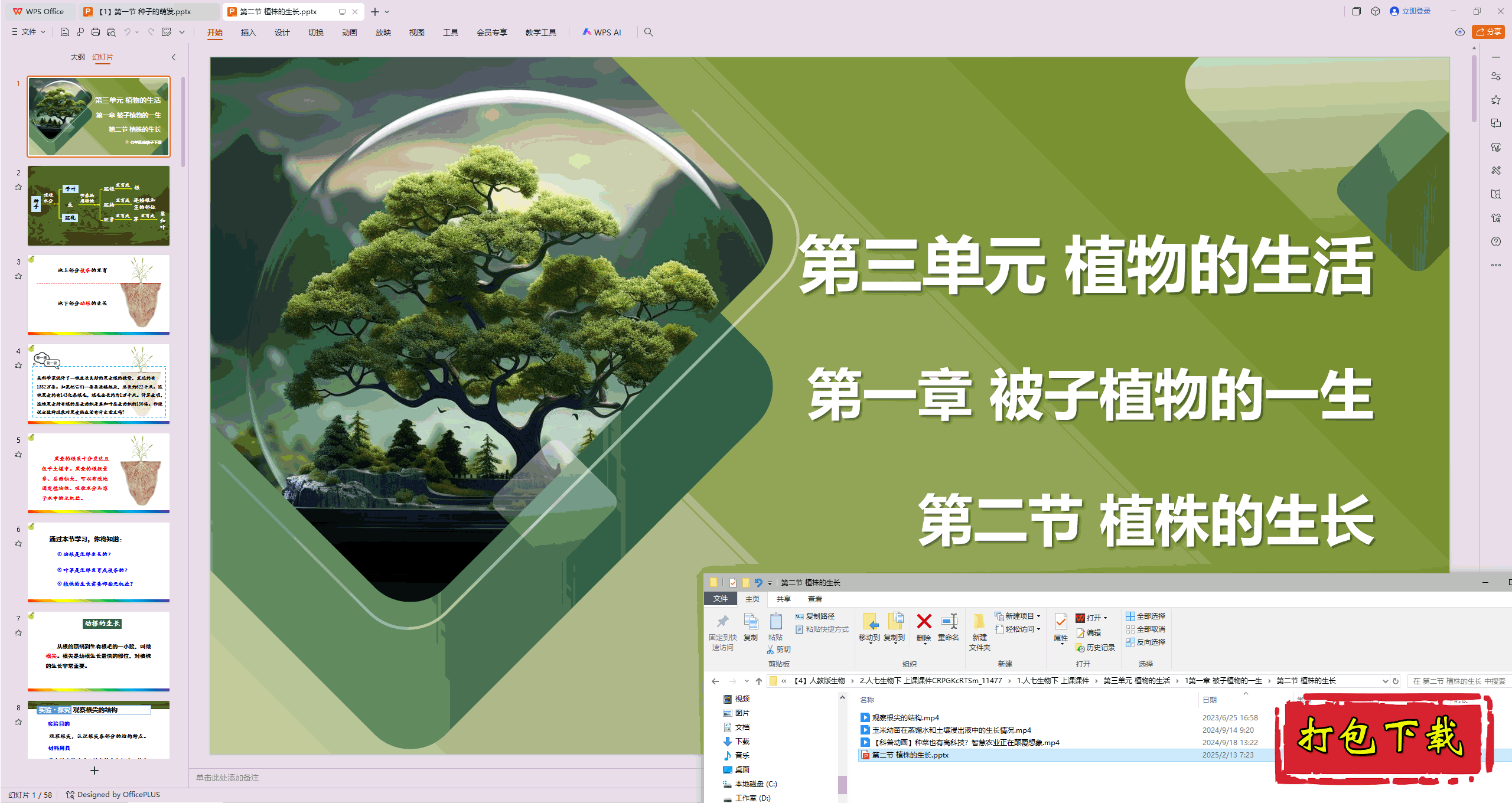
Task: Click the Properties icon in Explorer ribbon
Action: click(1061, 622)
